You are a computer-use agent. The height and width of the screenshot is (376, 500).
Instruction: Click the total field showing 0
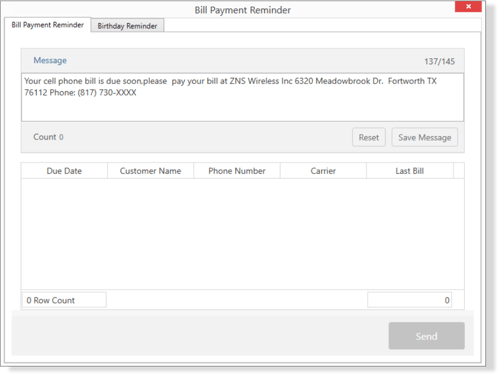(410, 300)
